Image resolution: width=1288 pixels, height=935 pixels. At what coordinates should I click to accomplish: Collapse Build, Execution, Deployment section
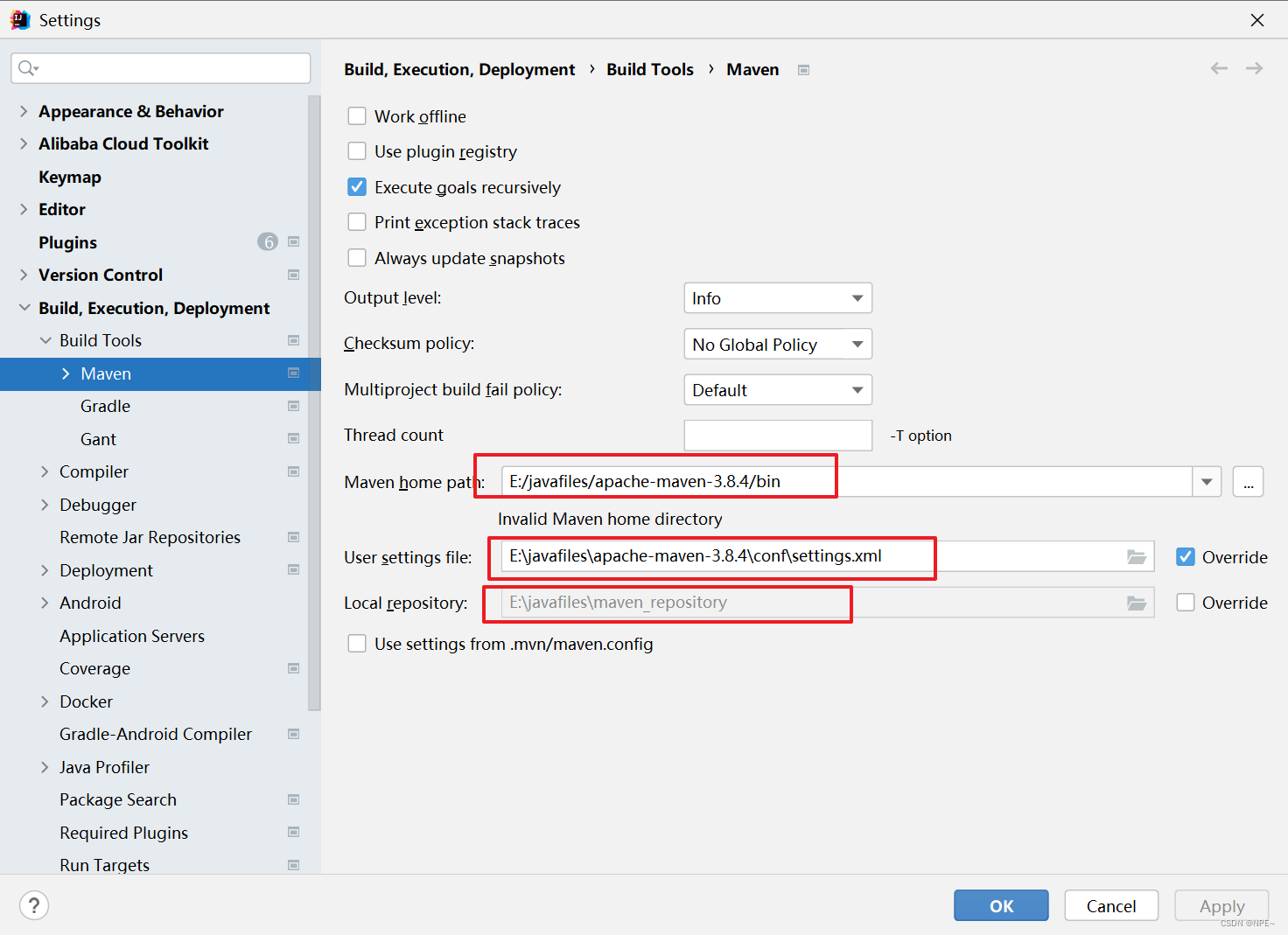point(24,308)
